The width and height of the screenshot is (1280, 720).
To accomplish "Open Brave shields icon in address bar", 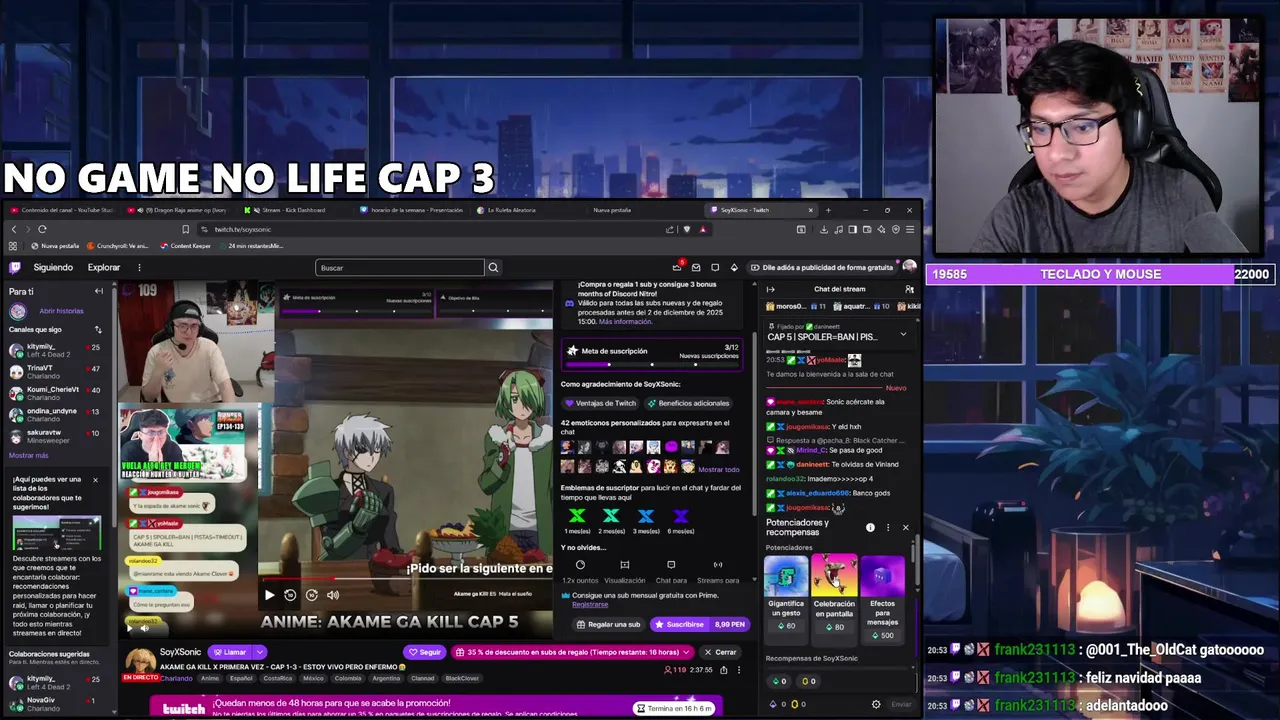I will coord(686,229).
